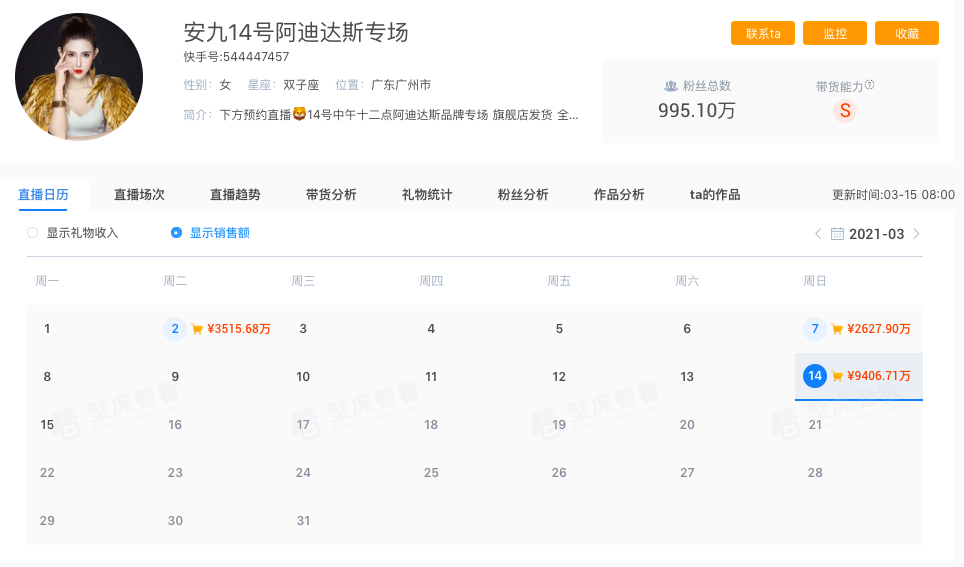Switch to the 直播场次 tab
This screenshot has width=964, height=567.
[x=139, y=195]
